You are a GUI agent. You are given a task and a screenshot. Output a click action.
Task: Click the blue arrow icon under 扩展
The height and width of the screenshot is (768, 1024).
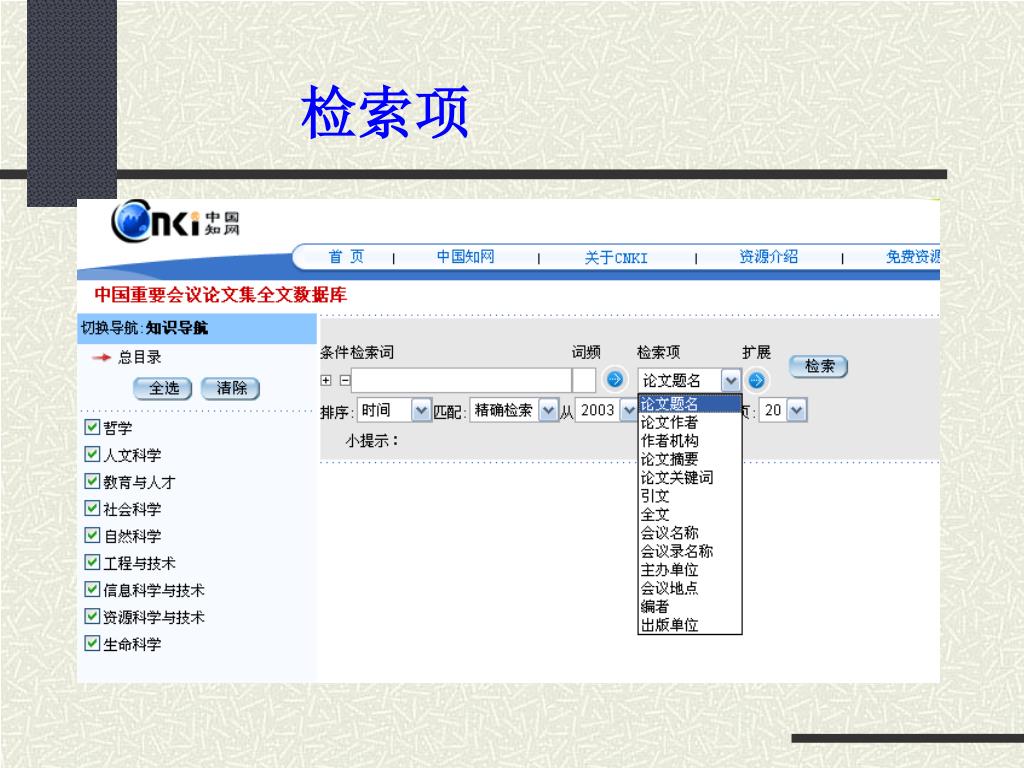point(756,380)
